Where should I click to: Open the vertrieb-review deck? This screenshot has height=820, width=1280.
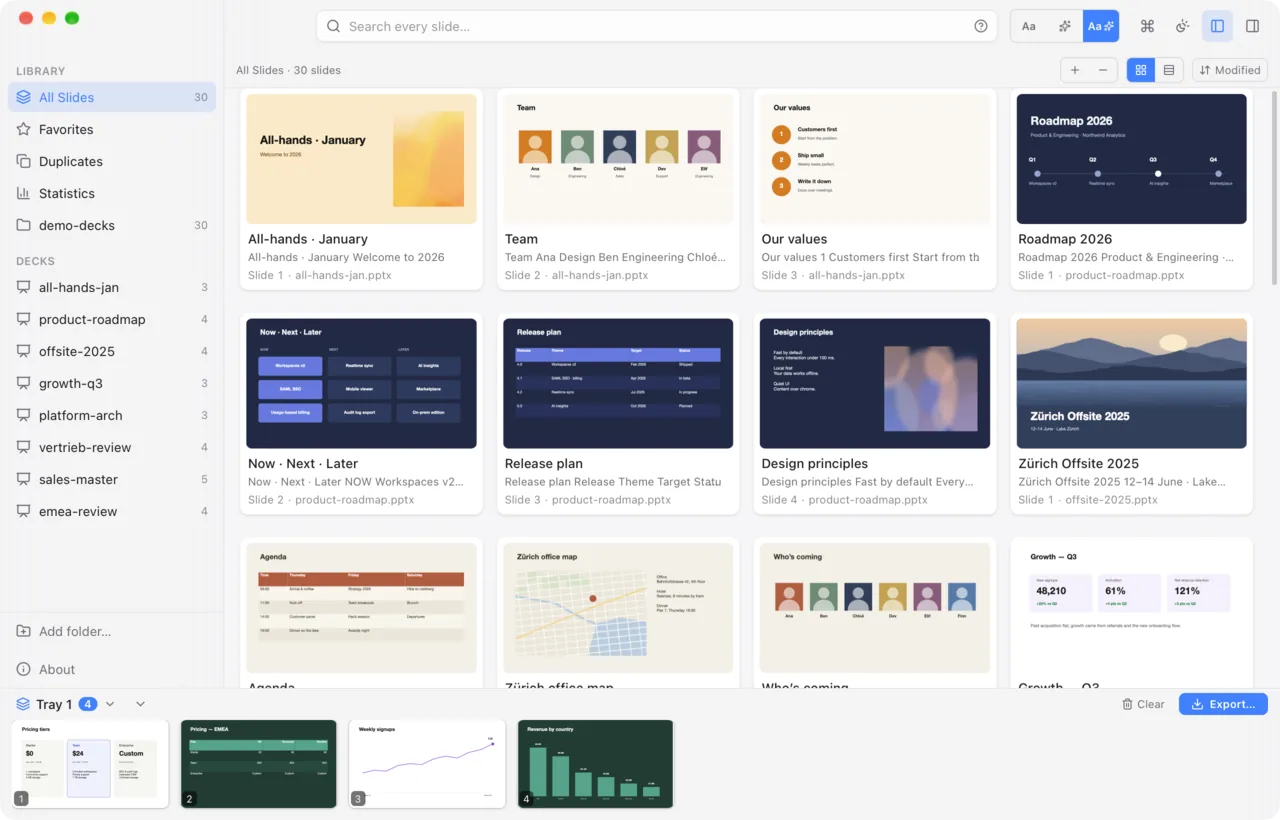tap(112, 447)
